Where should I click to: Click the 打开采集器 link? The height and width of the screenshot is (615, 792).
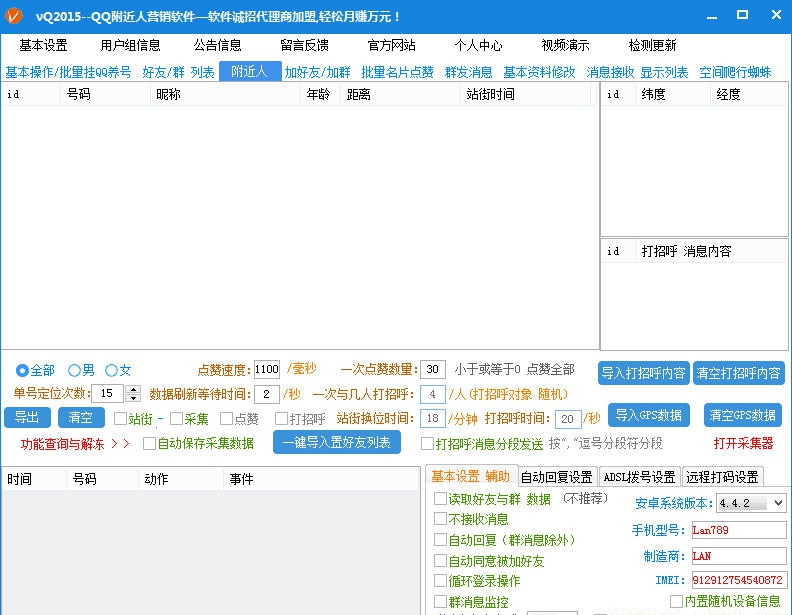[x=743, y=444]
